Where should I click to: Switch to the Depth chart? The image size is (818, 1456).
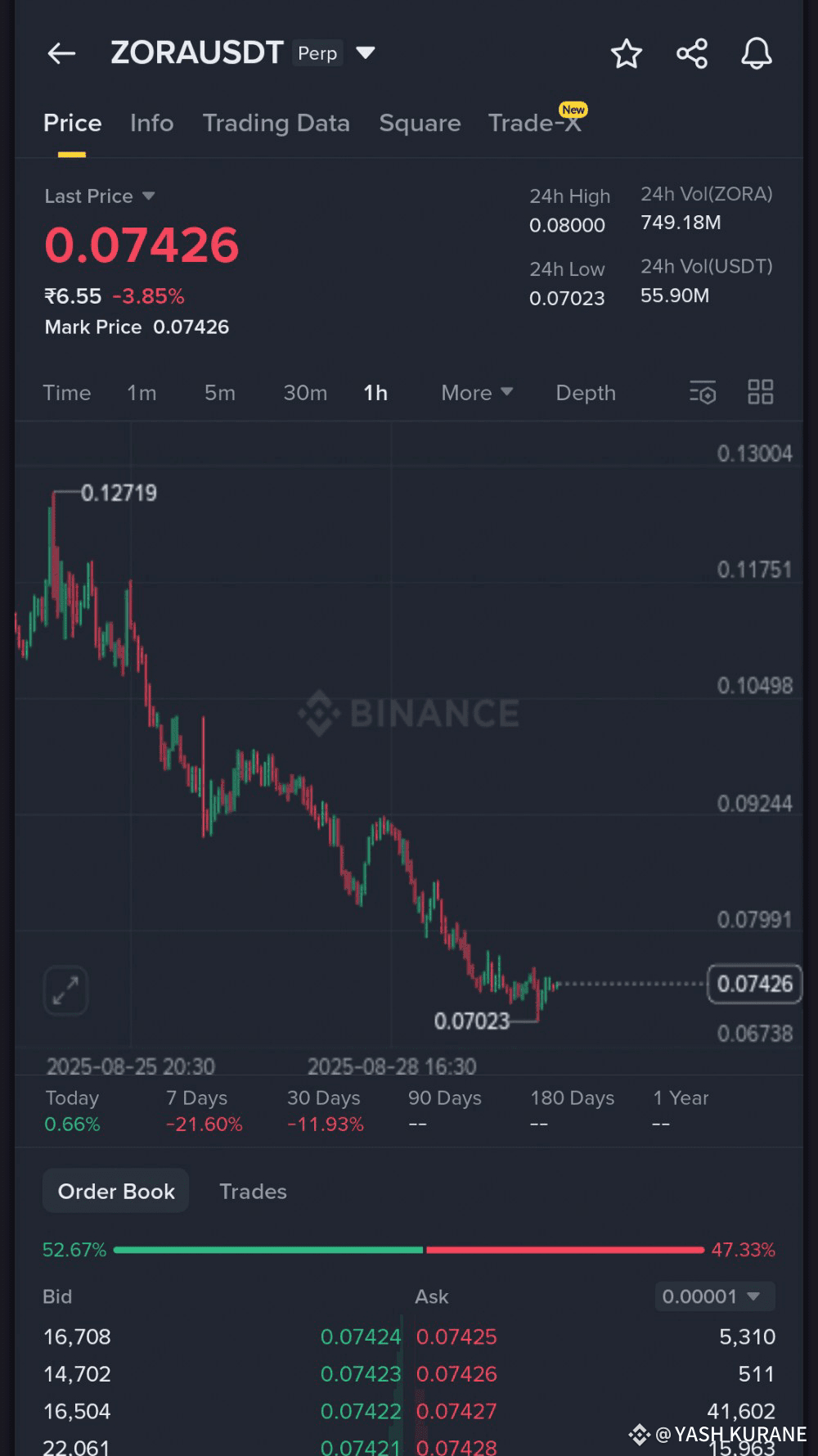tap(586, 393)
